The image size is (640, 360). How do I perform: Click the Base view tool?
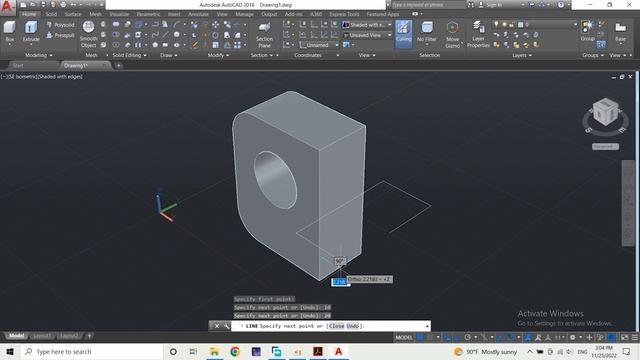620,32
